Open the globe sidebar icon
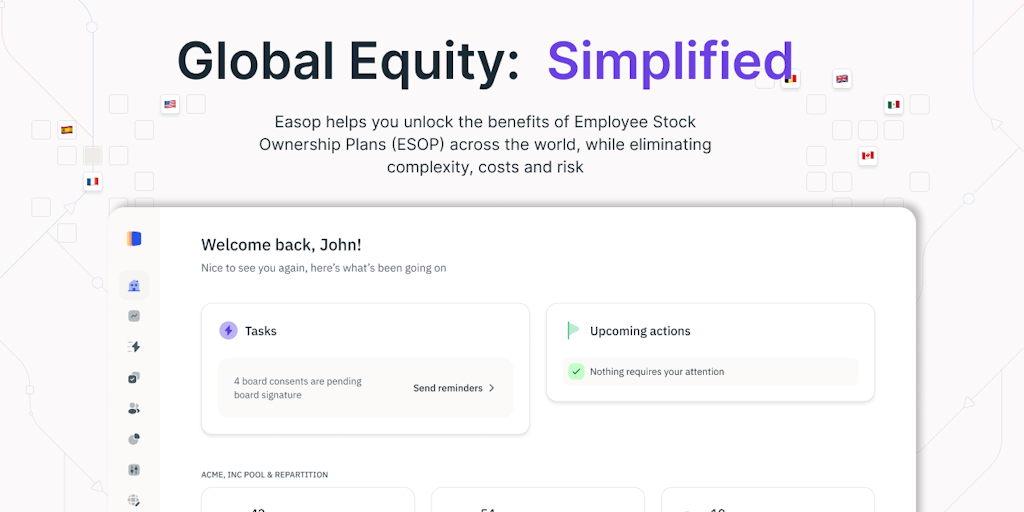 point(134,500)
